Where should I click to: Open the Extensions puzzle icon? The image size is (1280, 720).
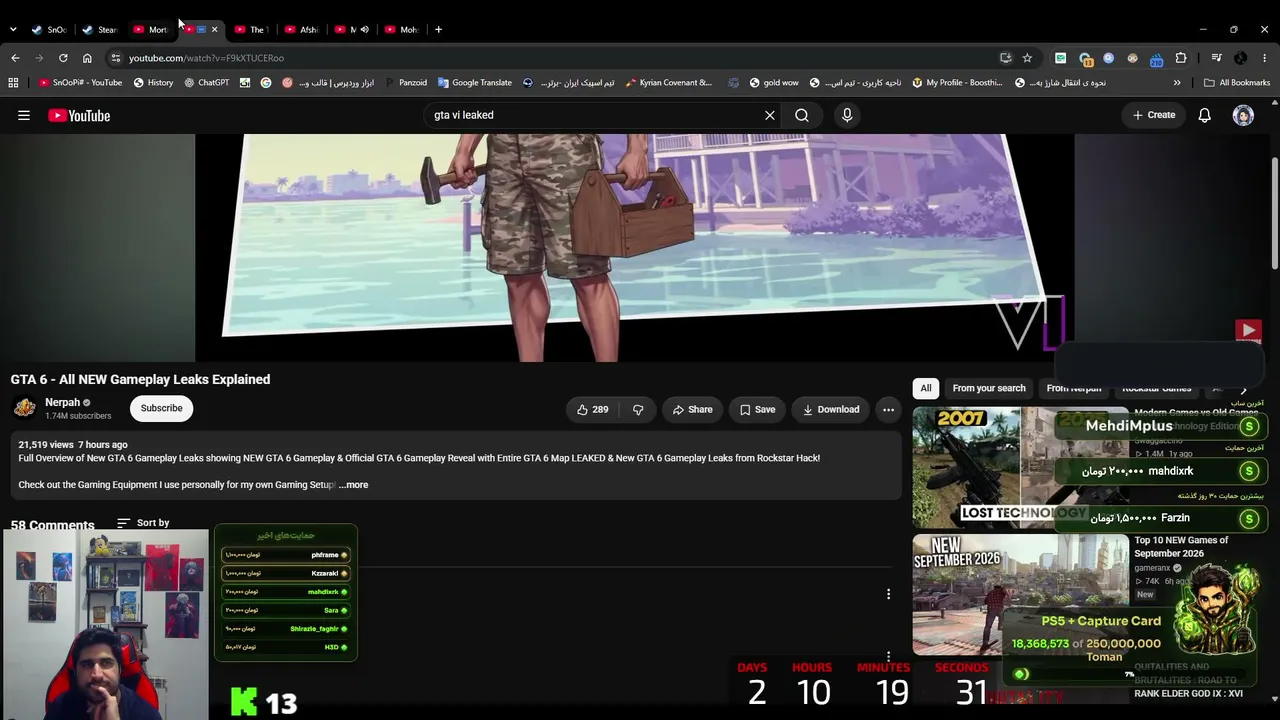[x=1181, y=58]
